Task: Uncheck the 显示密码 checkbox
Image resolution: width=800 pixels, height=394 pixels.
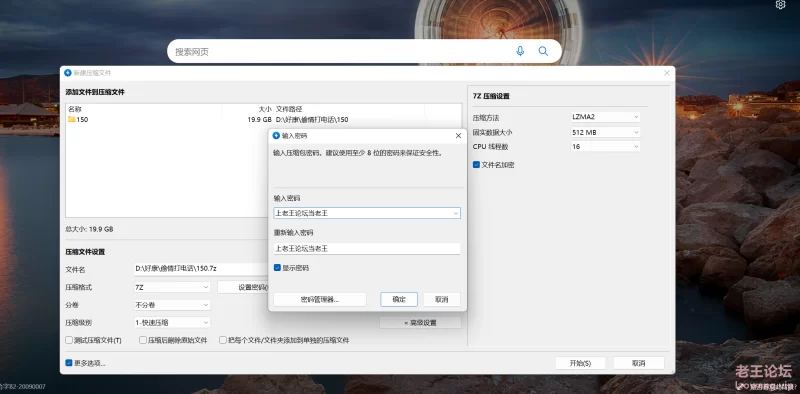Action: click(277, 267)
